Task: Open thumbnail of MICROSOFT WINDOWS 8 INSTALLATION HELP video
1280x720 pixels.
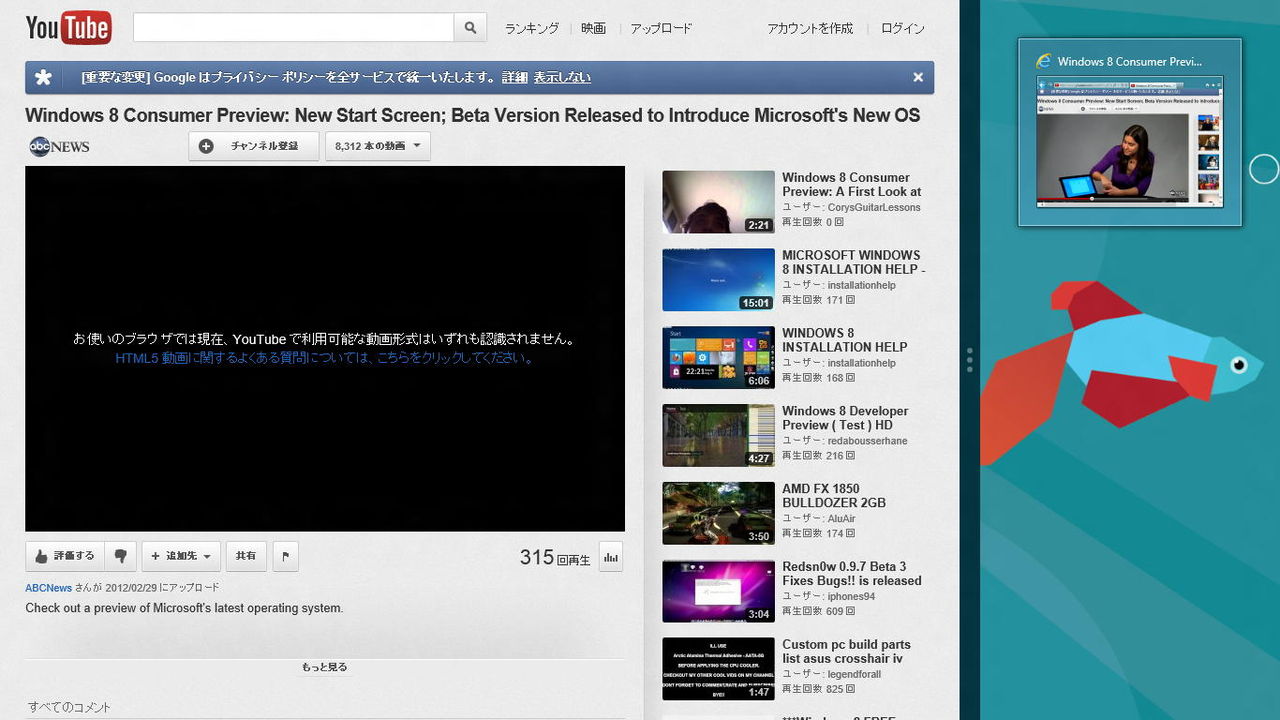Action: [x=718, y=280]
